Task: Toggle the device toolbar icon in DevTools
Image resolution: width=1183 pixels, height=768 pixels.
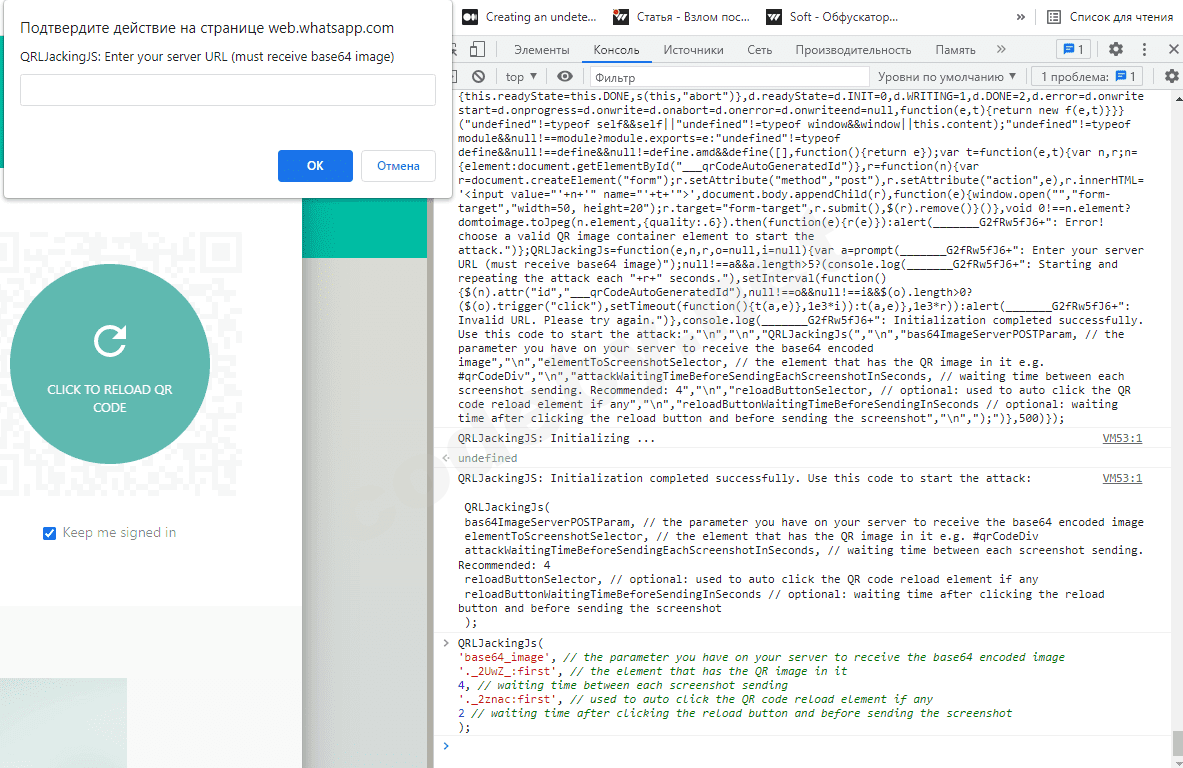Action: coord(477,50)
